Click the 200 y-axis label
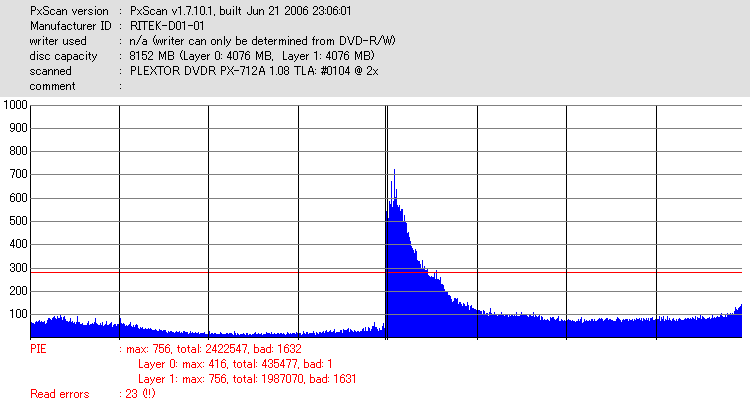The width and height of the screenshot is (750, 406). pyautogui.click(x=18, y=291)
